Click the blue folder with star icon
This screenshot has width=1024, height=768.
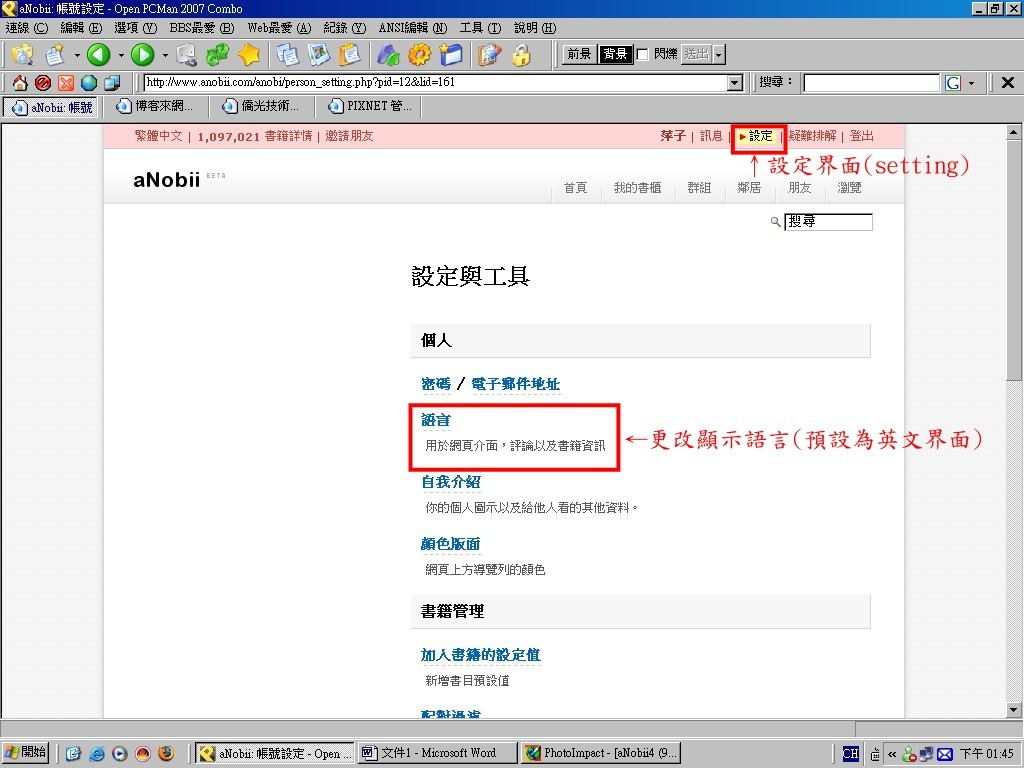[x=451, y=54]
